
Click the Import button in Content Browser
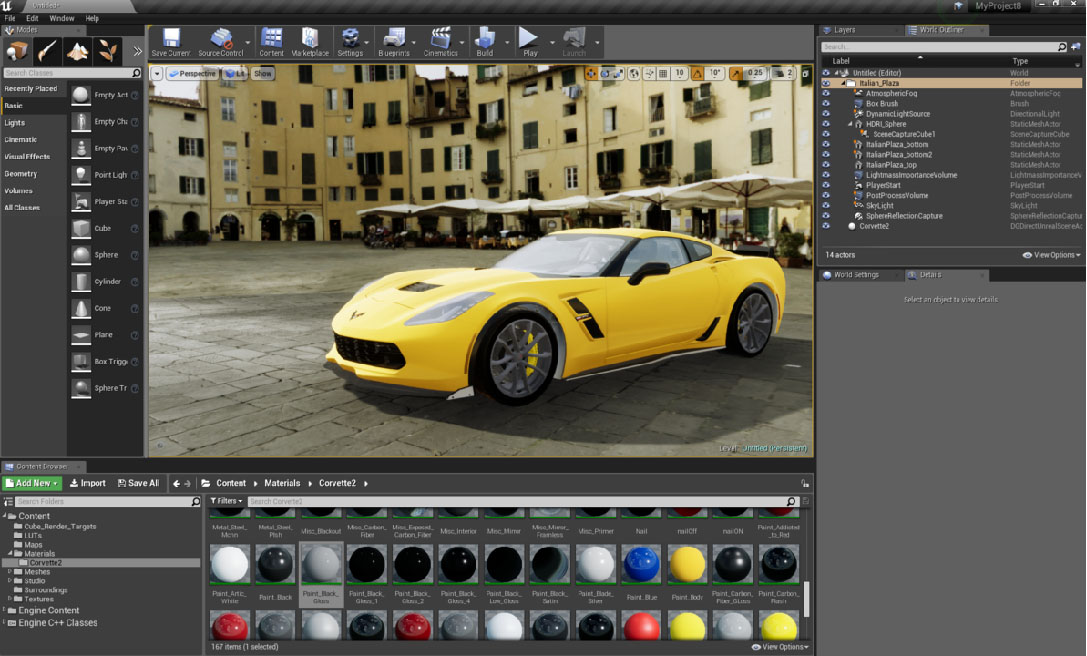87,483
